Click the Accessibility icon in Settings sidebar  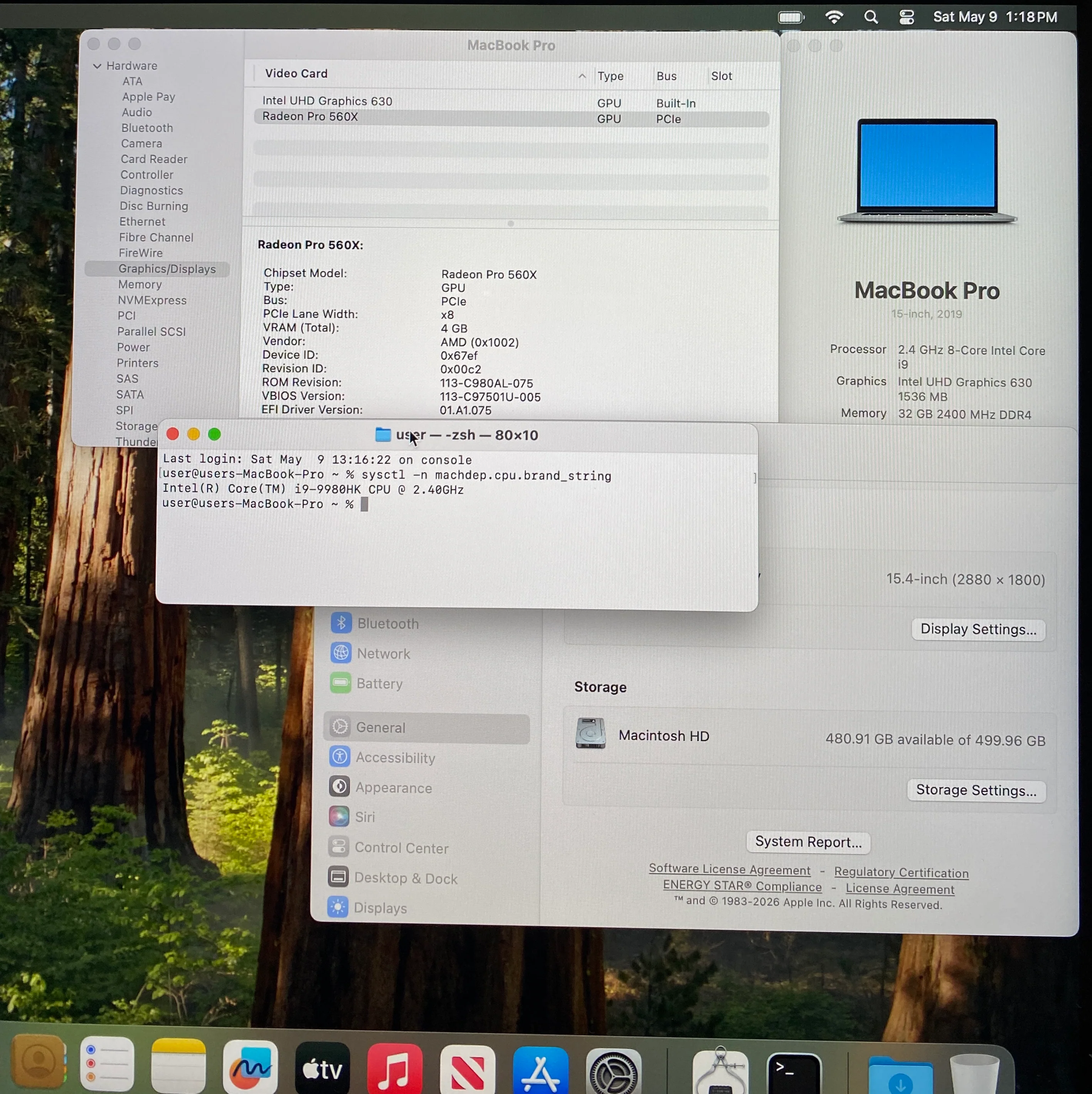pos(339,756)
